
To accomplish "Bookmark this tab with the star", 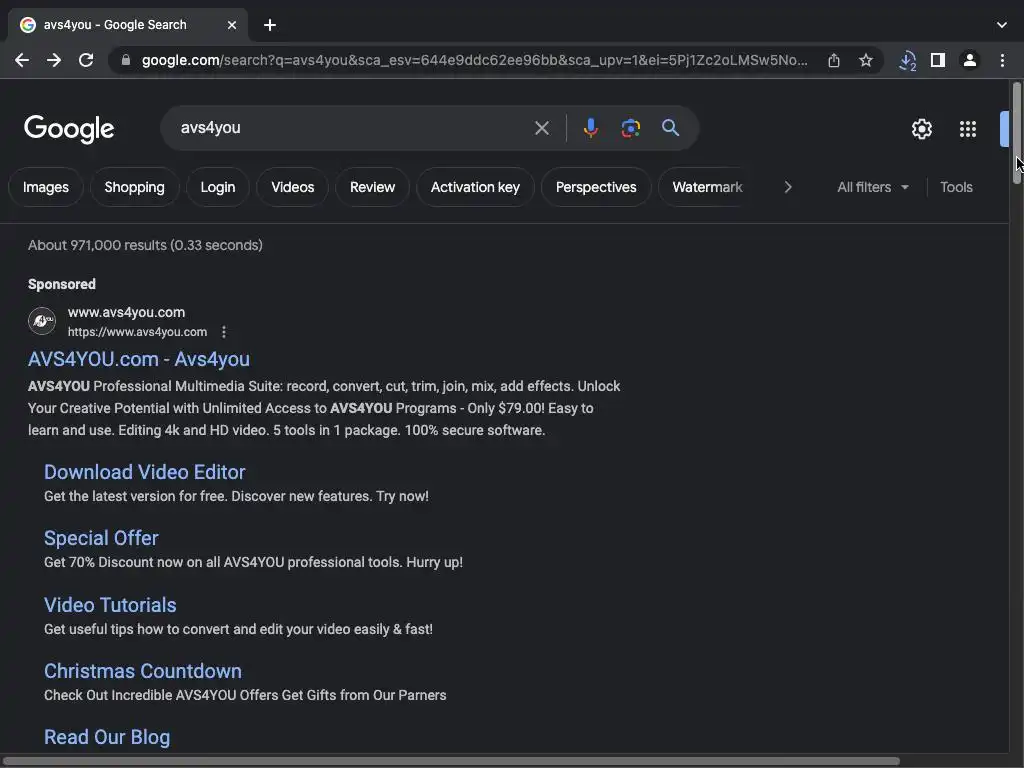I will click(866, 61).
